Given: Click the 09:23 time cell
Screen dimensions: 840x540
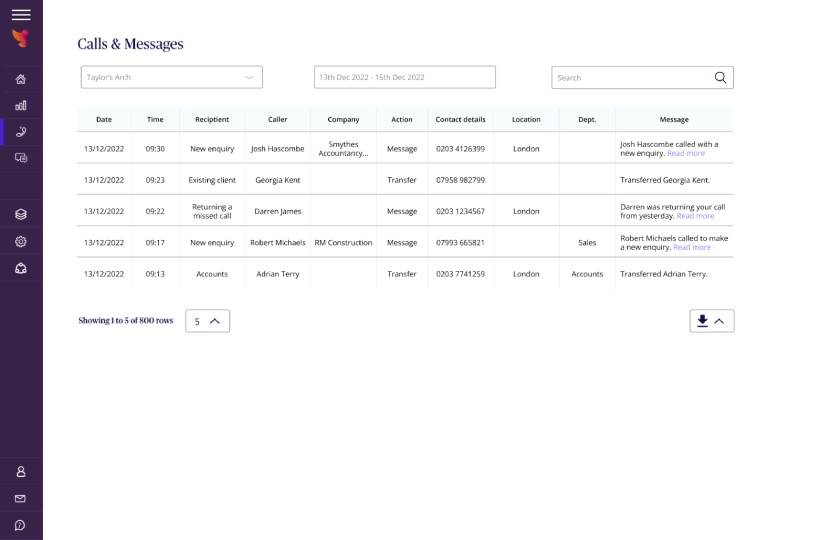Looking at the screenshot, I should (155, 180).
